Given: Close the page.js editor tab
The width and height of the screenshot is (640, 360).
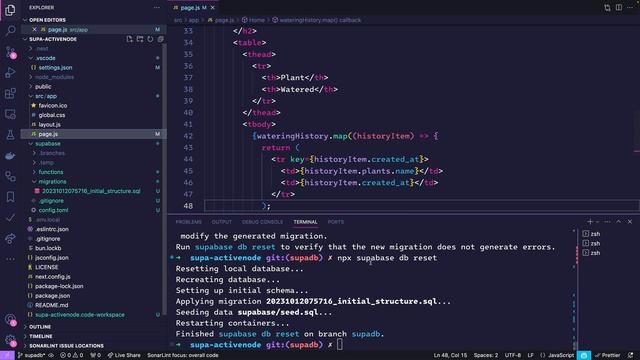Looking at the screenshot, I should coord(213,8).
